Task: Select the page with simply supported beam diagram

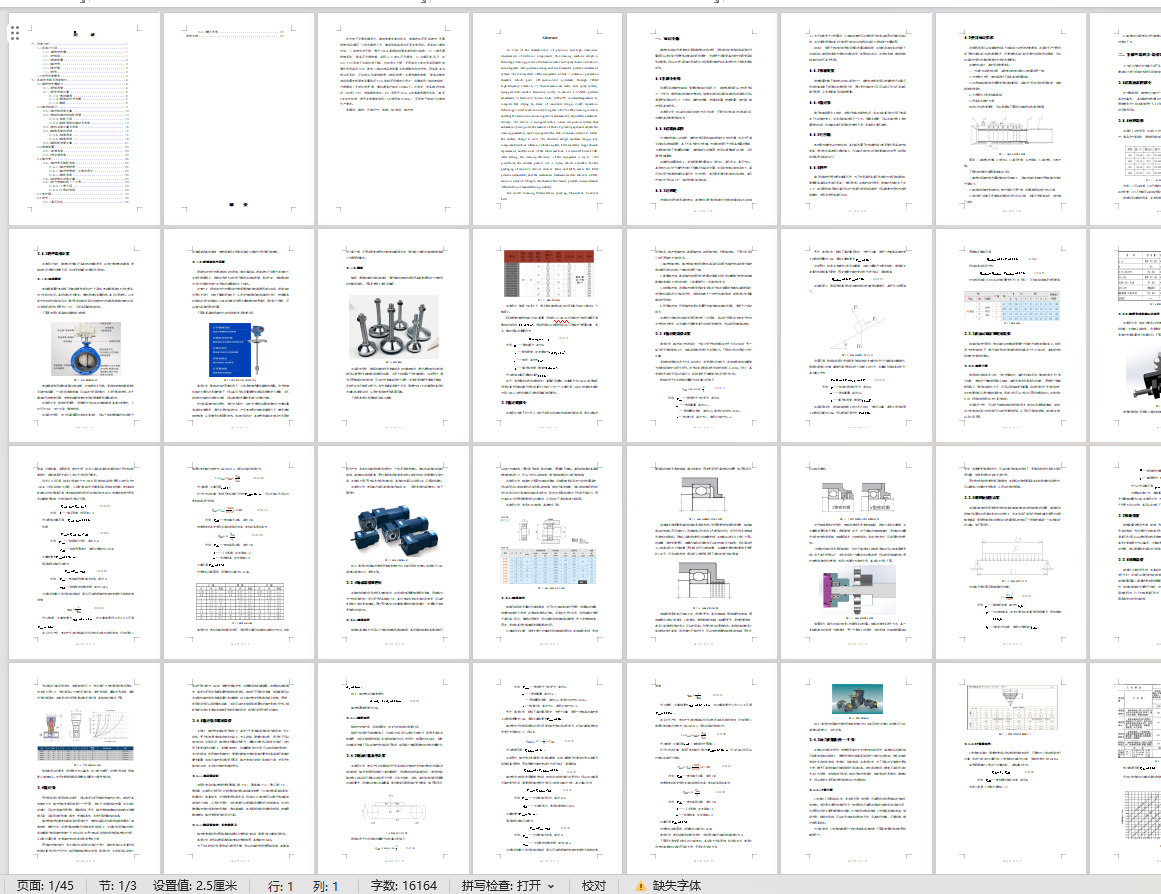Action: 1011,552
